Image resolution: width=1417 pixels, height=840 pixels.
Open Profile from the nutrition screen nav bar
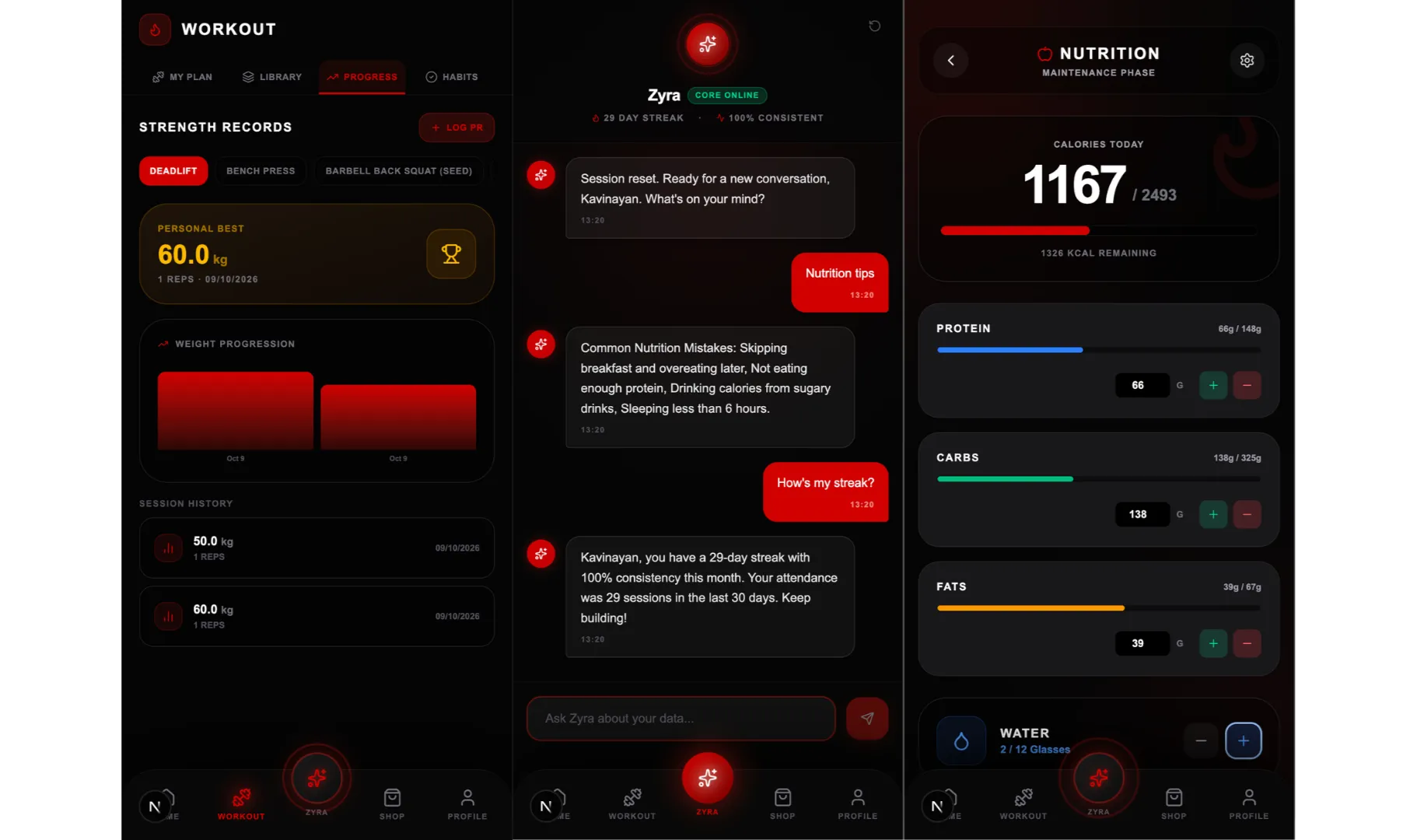(x=1248, y=803)
